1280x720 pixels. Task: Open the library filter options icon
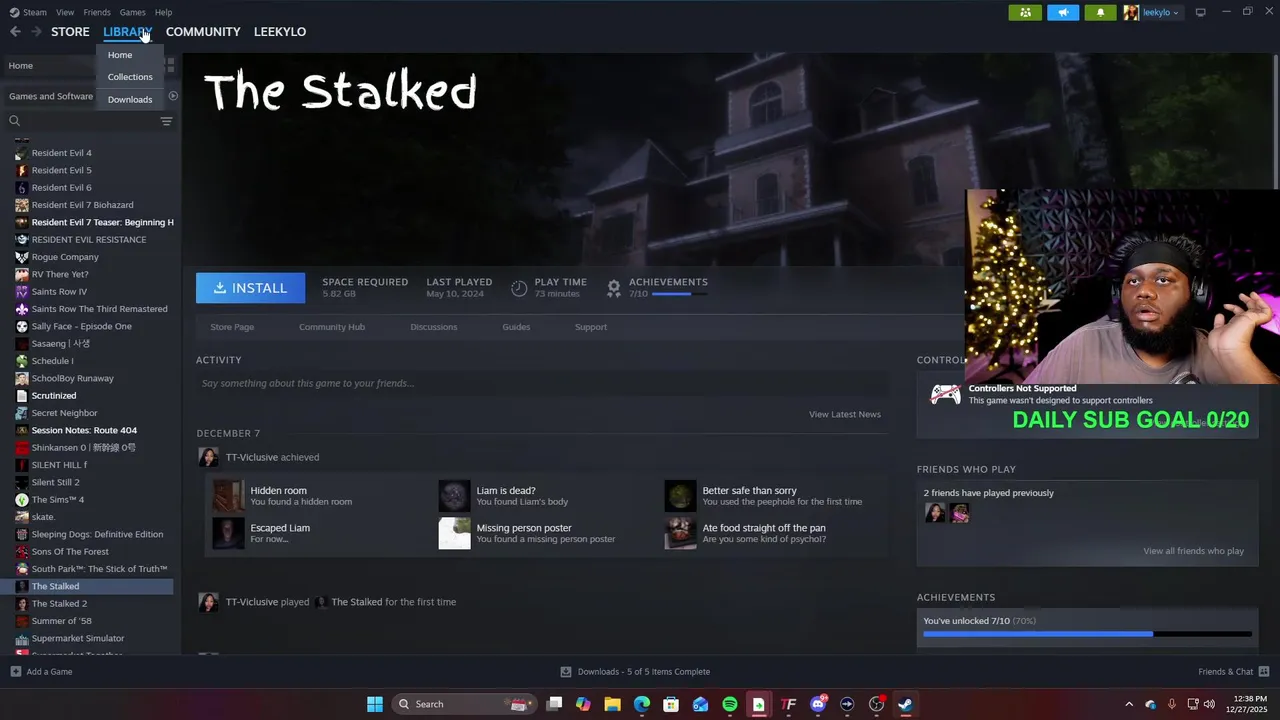tap(166, 121)
